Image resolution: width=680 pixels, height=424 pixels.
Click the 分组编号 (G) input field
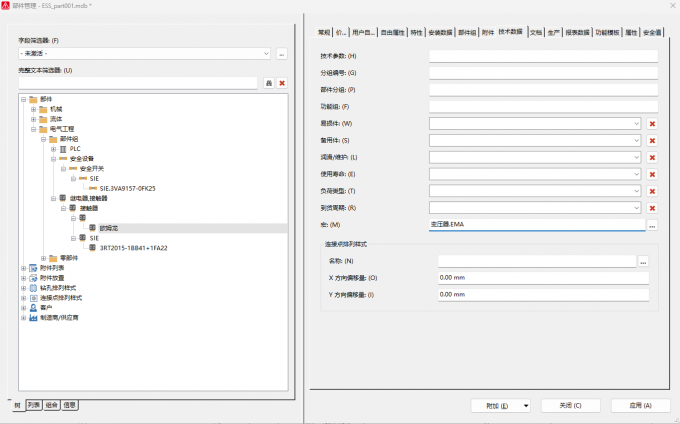pyautogui.click(x=543, y=73)
